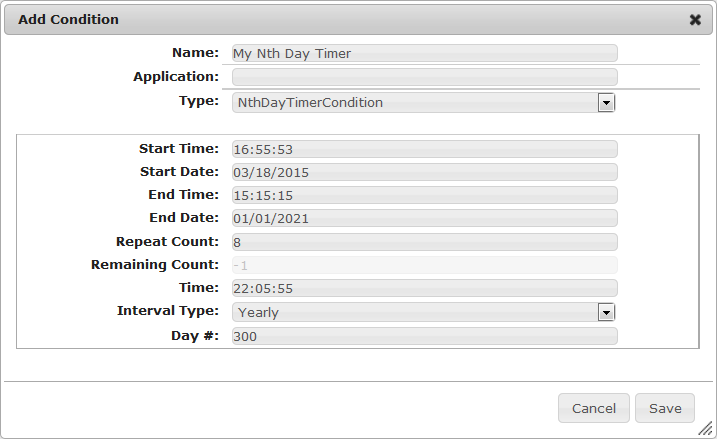
Task: Click the Remaining Count label text
Action: [x=154, y=264]
